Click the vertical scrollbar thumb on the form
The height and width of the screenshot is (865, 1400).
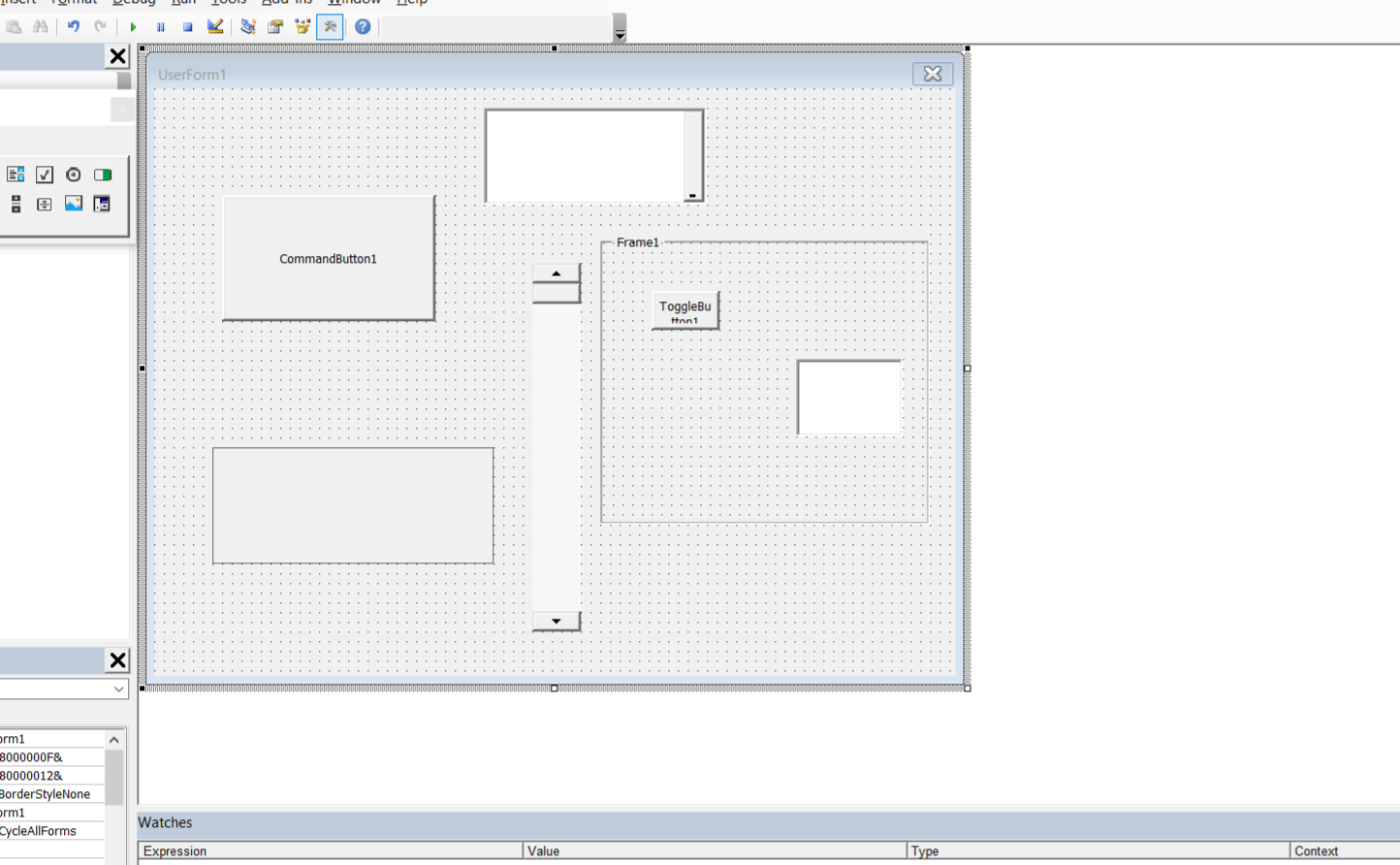click(557, 292)
